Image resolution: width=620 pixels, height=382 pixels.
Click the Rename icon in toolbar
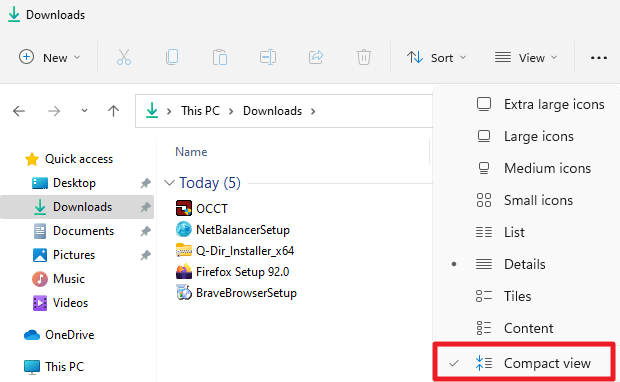[x=268, y=57]
